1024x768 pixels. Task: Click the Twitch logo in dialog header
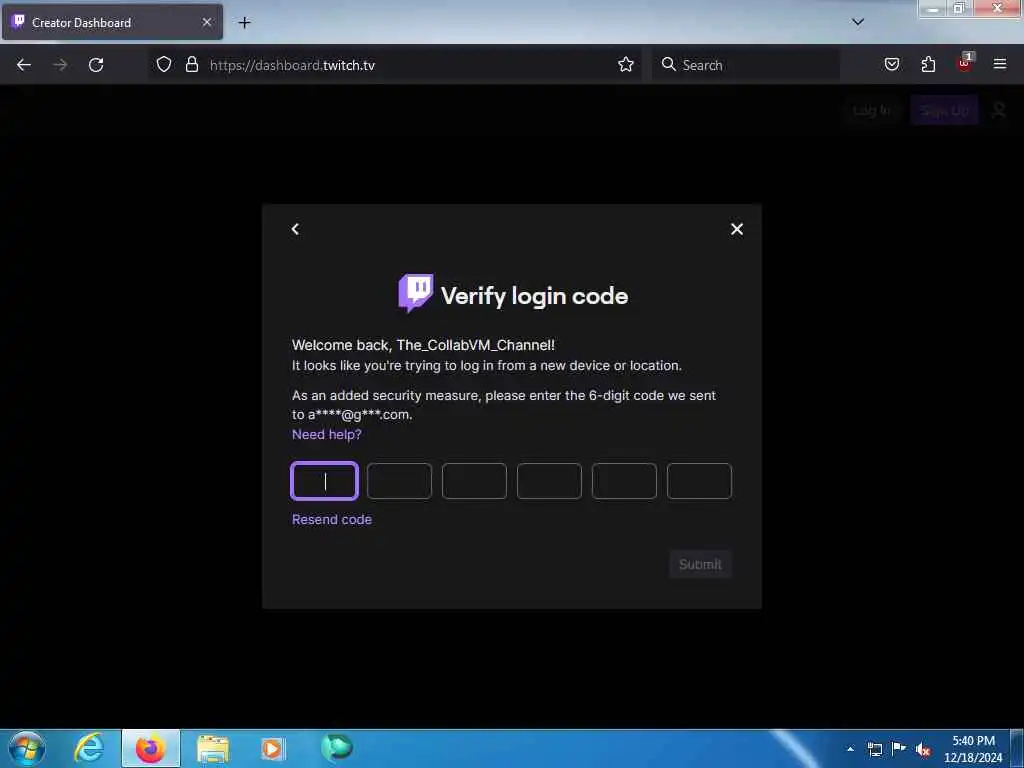(x=415, y=293)
